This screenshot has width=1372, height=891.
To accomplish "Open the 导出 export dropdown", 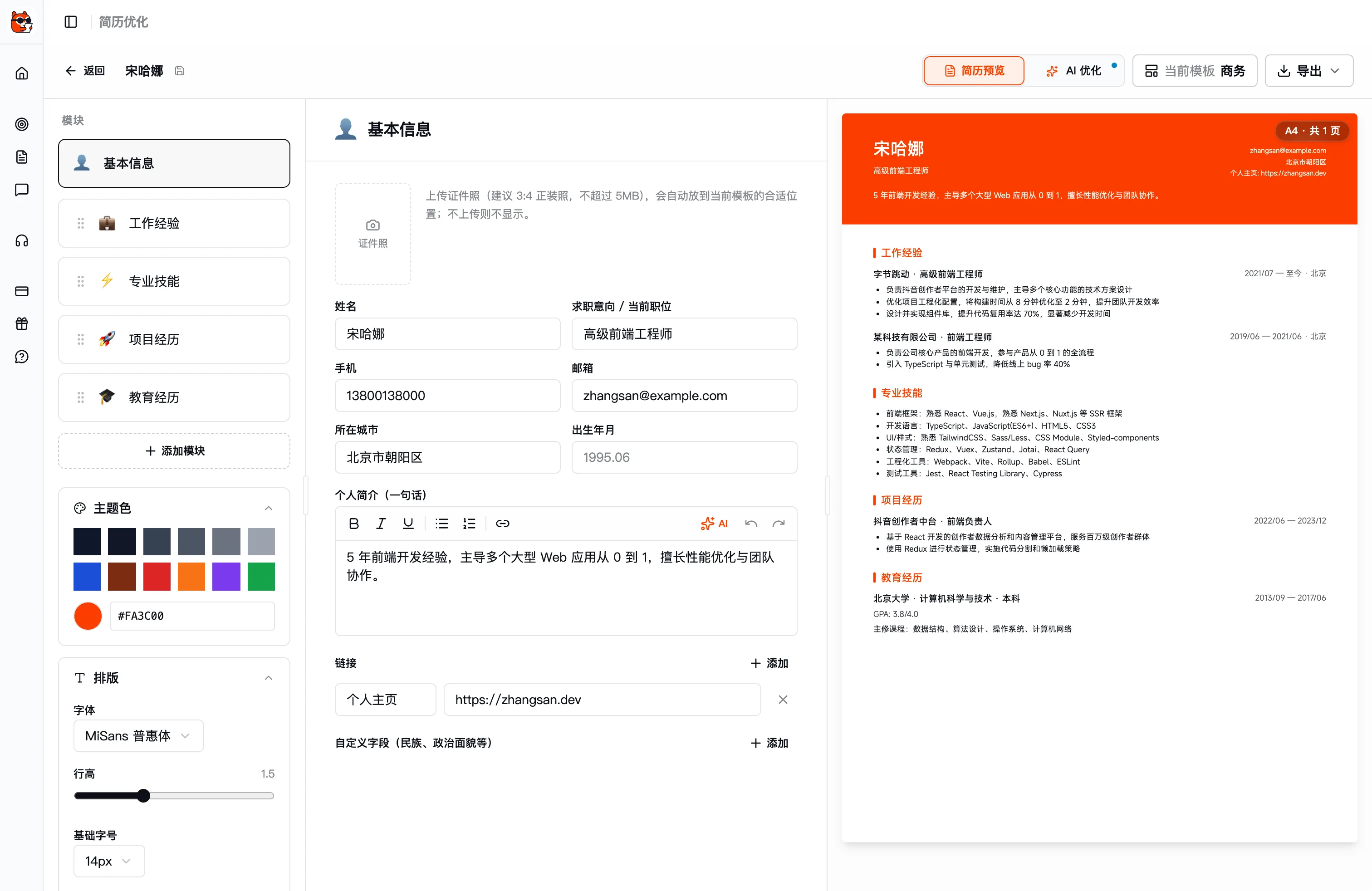I will 1308,71.
